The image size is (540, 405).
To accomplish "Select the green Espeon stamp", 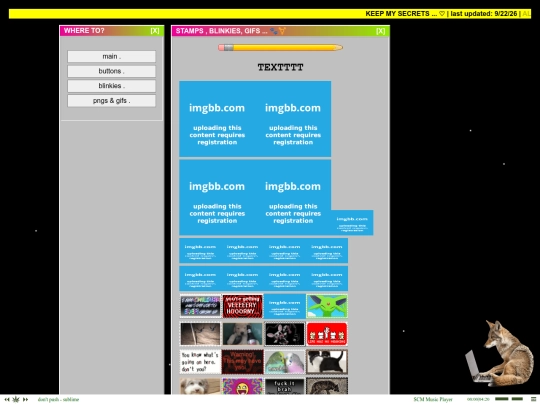I will (327, 306).
